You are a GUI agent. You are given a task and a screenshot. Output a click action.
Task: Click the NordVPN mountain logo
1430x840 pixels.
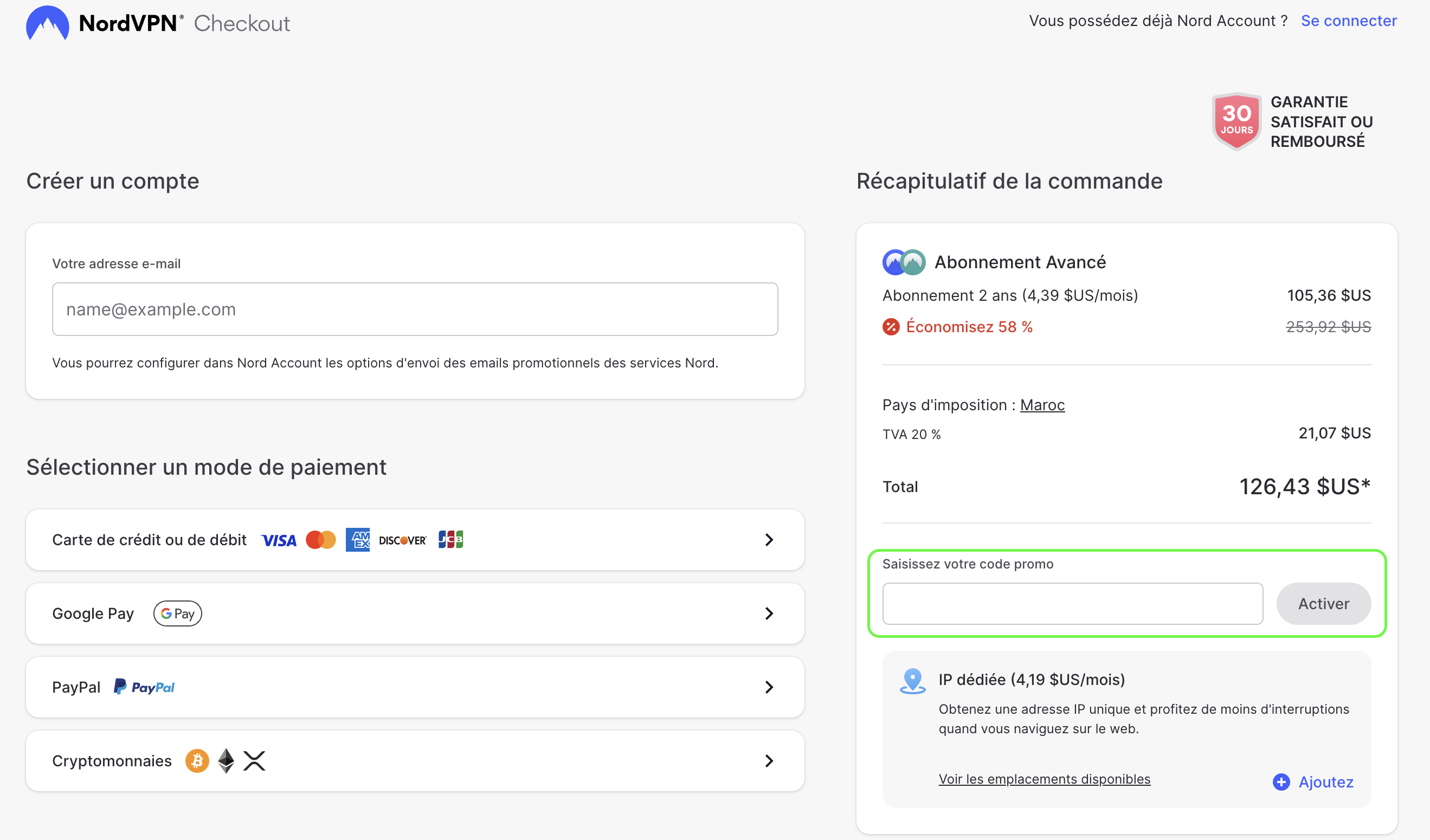pyautogui.click(x=48, y=23)
